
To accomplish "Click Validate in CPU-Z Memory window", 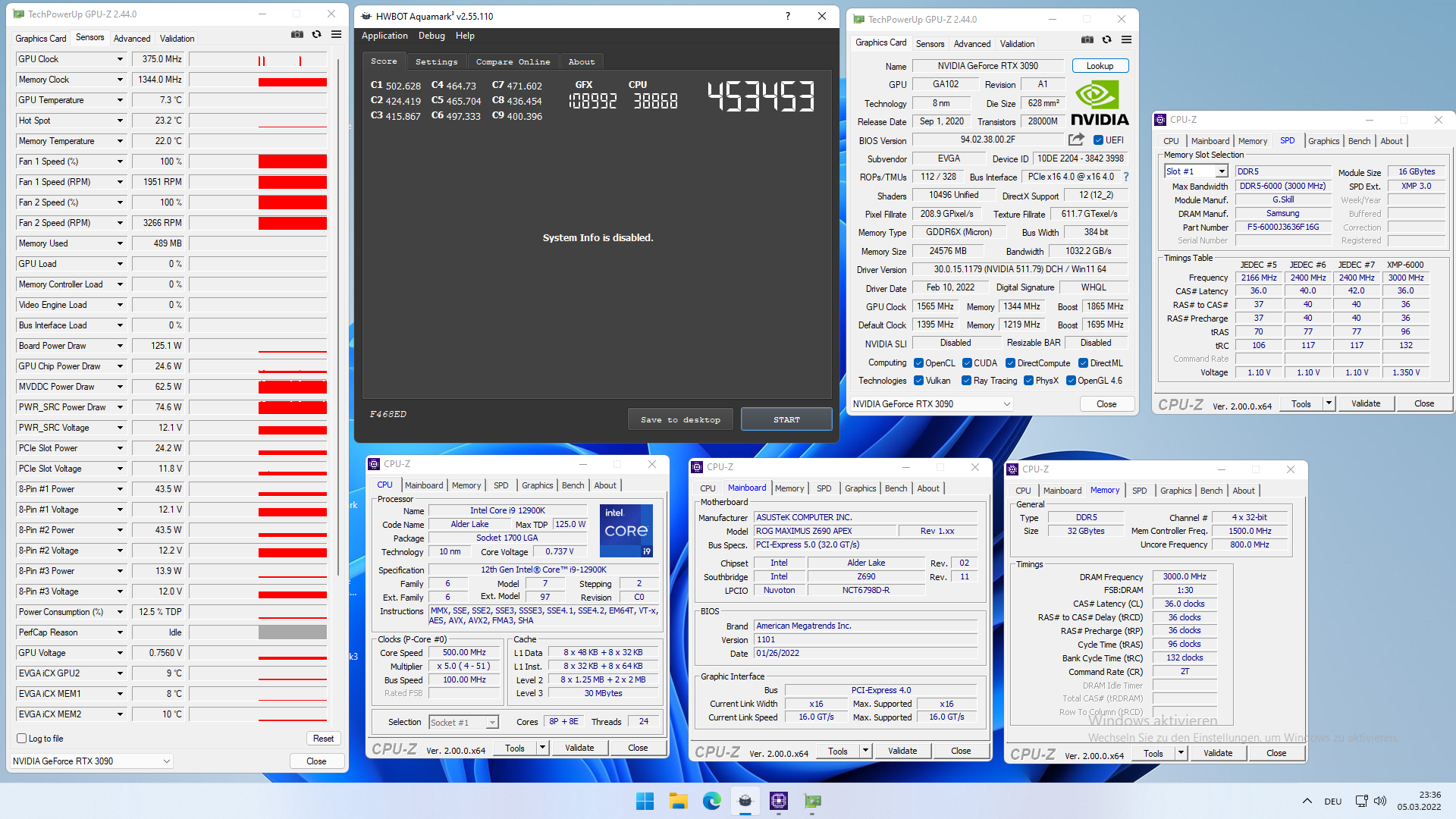I will click(1218, 753).
